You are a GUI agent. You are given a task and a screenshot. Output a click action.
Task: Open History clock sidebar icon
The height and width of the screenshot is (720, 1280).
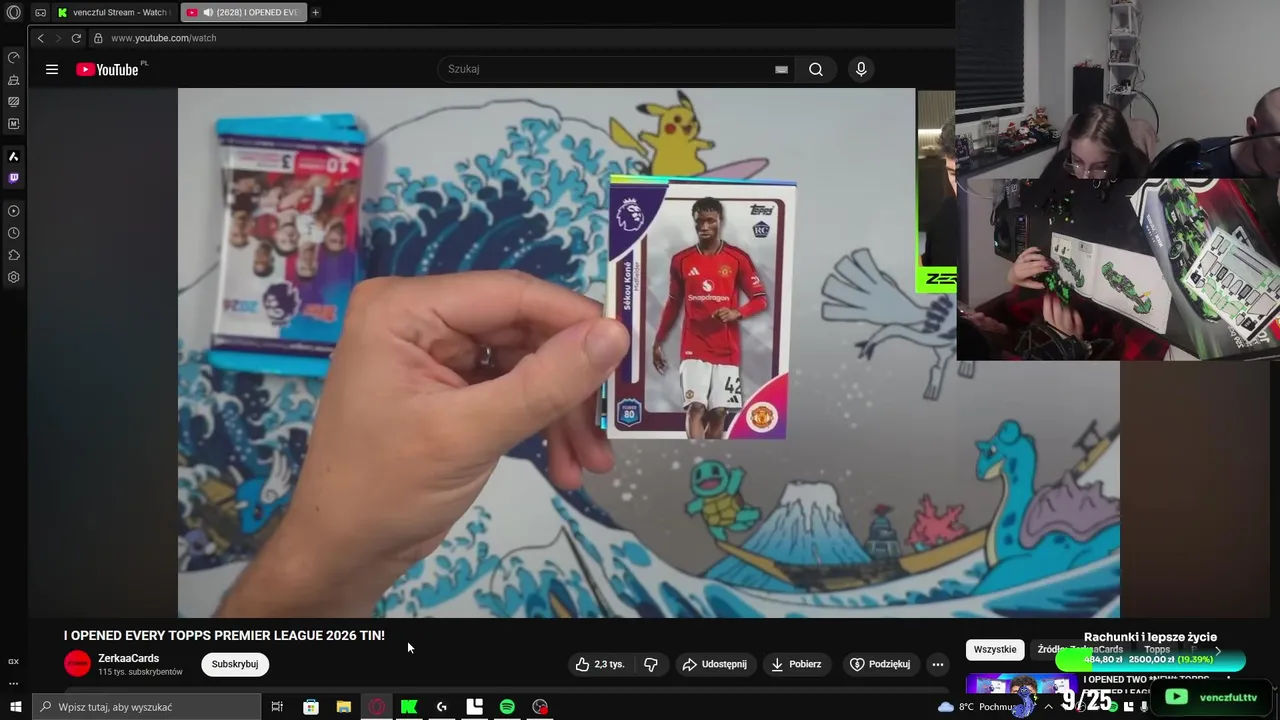pos(14,233)
